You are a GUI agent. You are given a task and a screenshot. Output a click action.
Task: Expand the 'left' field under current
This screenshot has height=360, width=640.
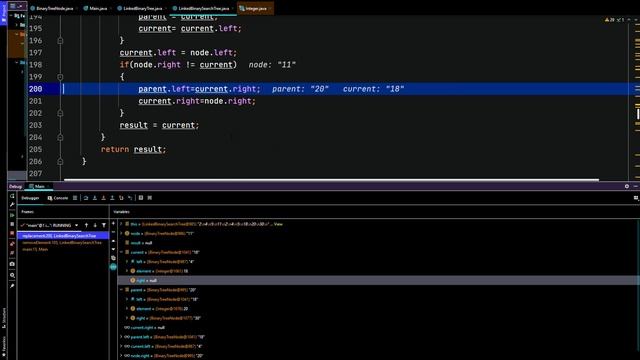pos(127,262)
